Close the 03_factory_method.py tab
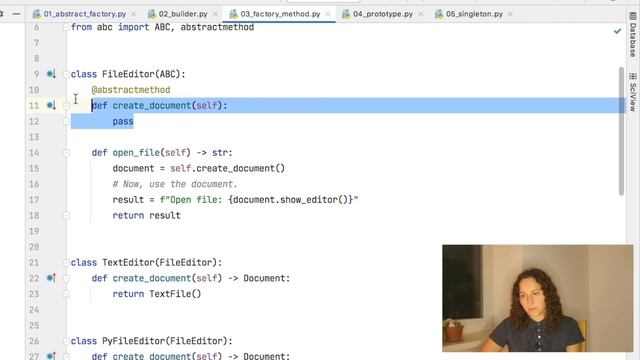640x360 pixels. coord(328,14)
